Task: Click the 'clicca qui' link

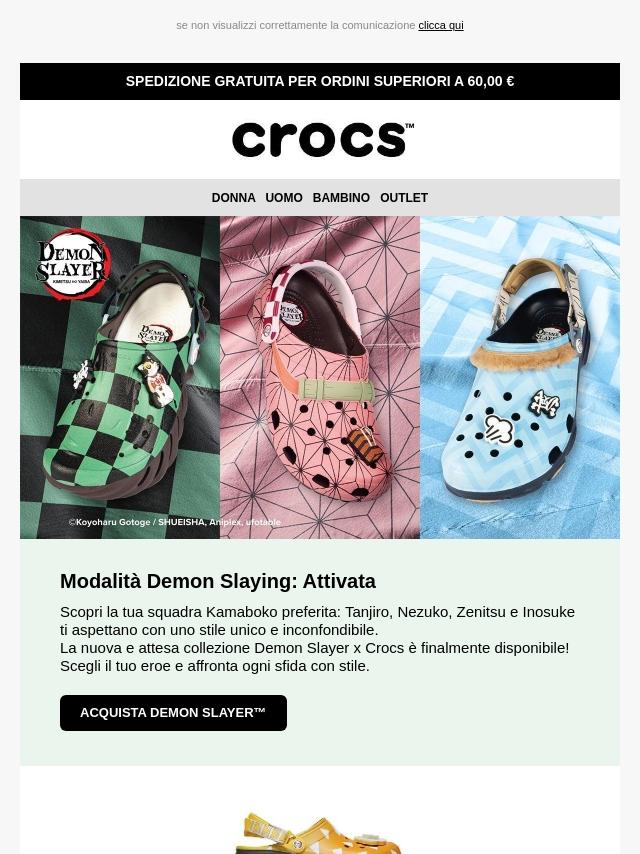Action: click(x=441, y=25)
